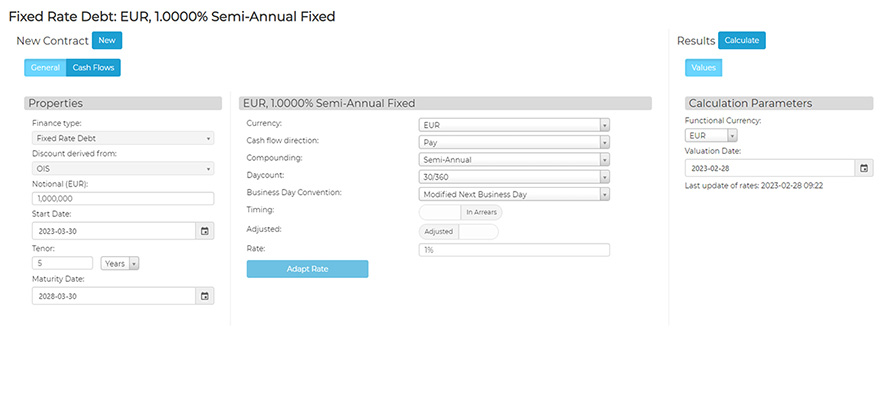Open the Start Date calendar picker
Viewport: 895px width, 410px height.
click(x=205, y=231)
